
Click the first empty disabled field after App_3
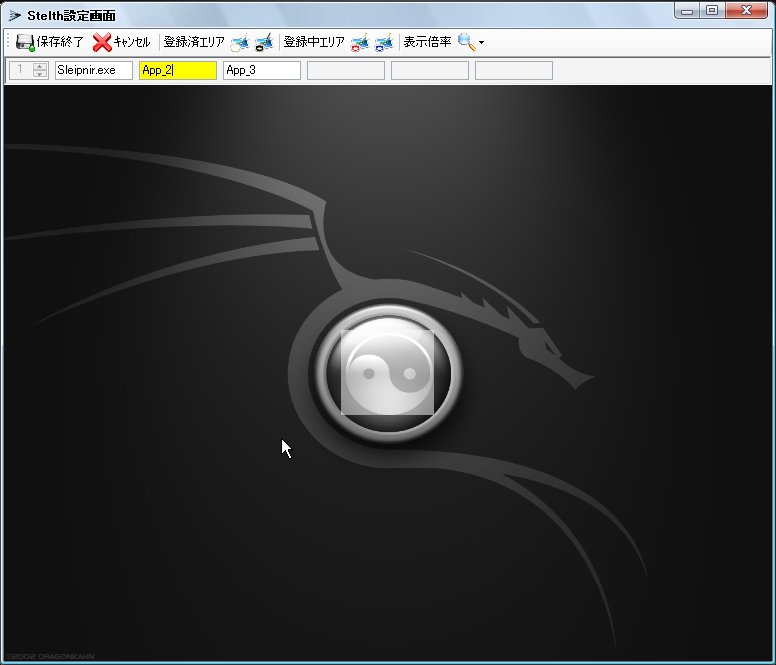point(346,70)
